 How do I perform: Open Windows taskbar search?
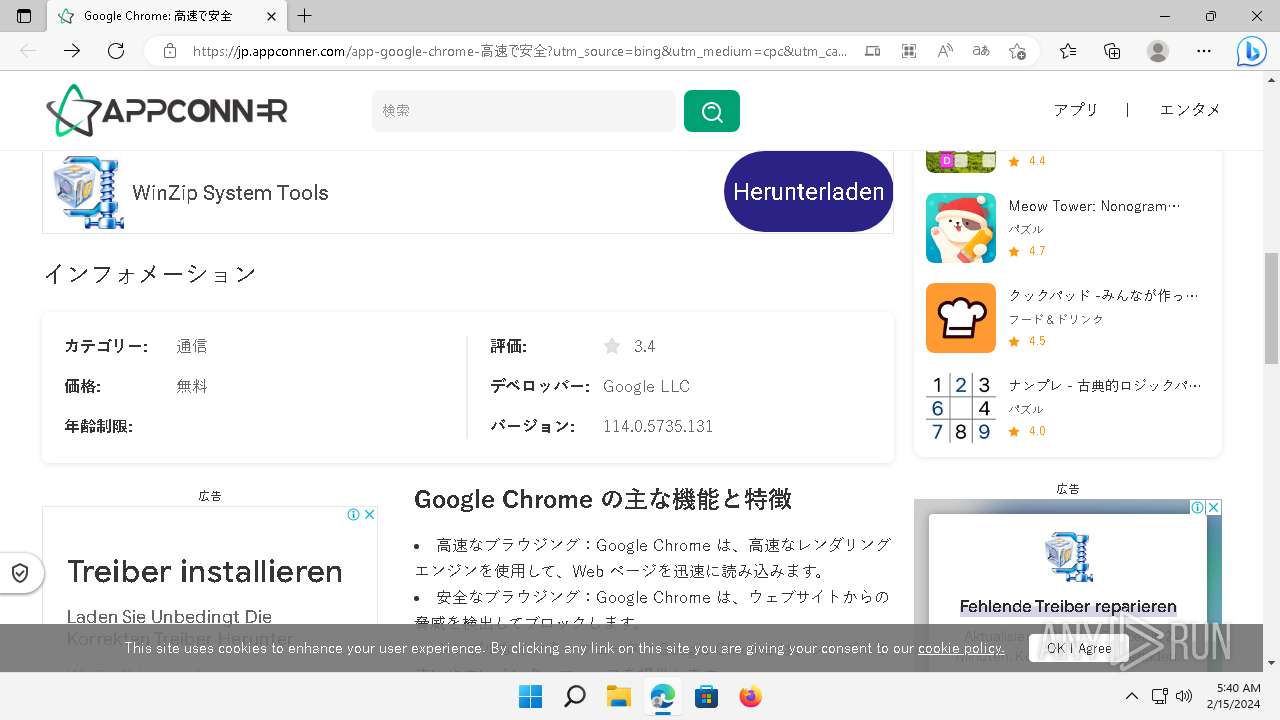pyautogui.click(x=574, y=697)
